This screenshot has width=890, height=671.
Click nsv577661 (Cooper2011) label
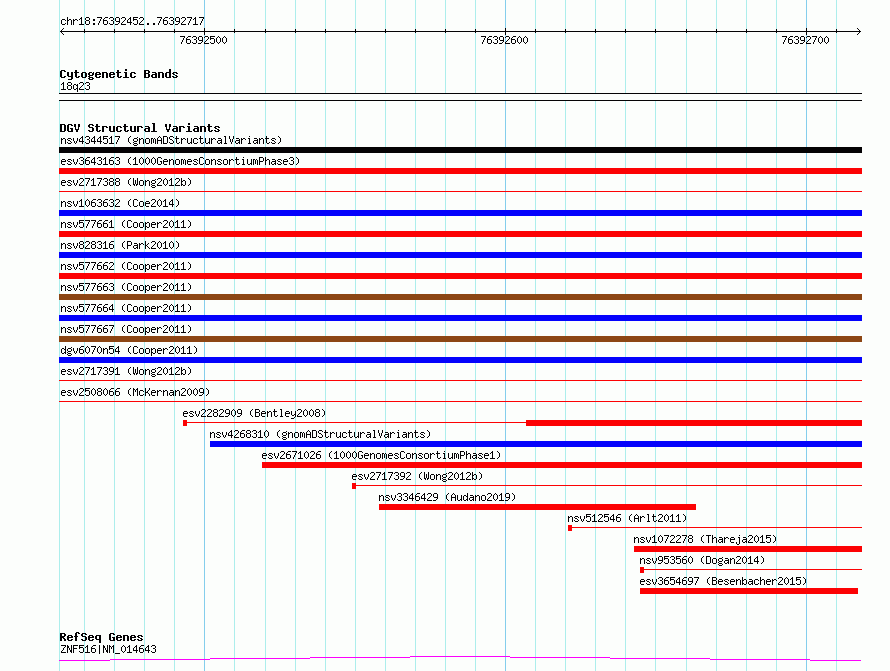click(x=126, y=224)
